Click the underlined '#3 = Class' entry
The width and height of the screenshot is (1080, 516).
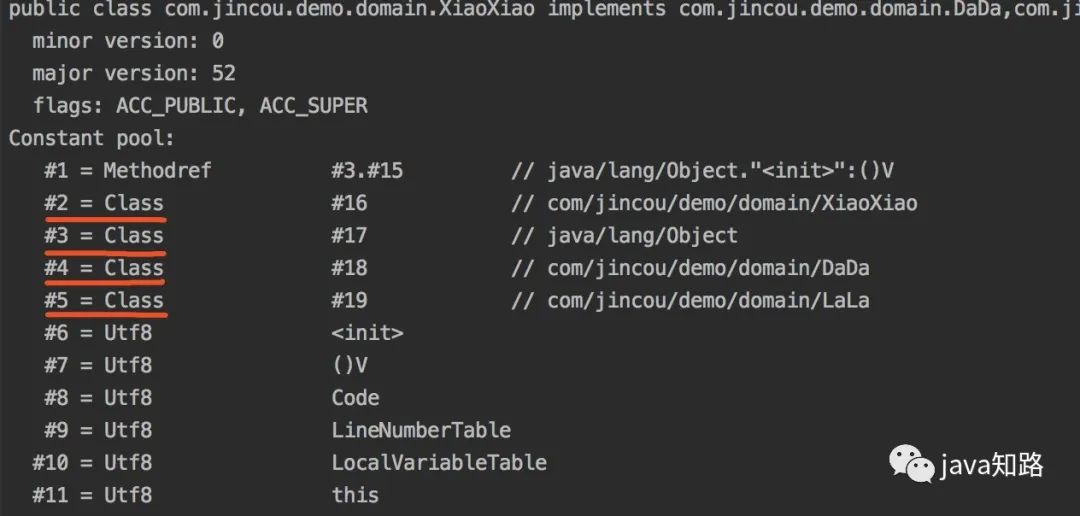104,236
